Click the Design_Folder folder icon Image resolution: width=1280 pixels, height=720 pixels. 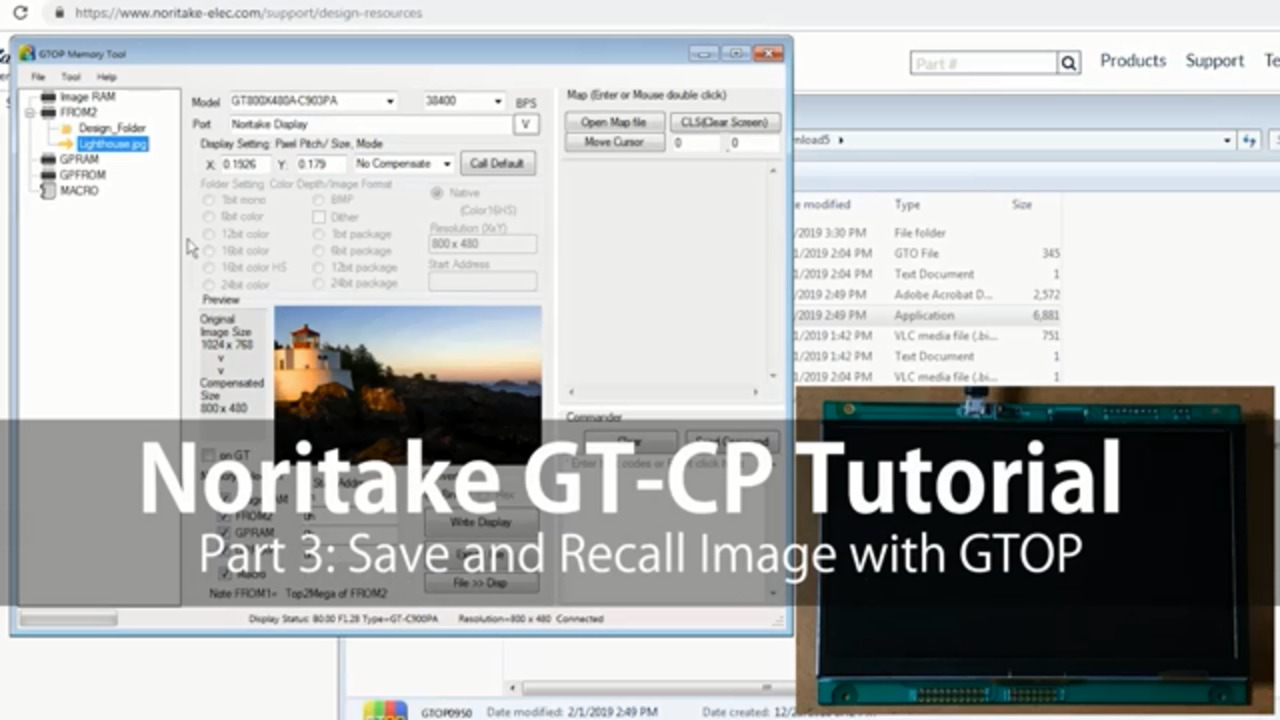click(68, 128)
